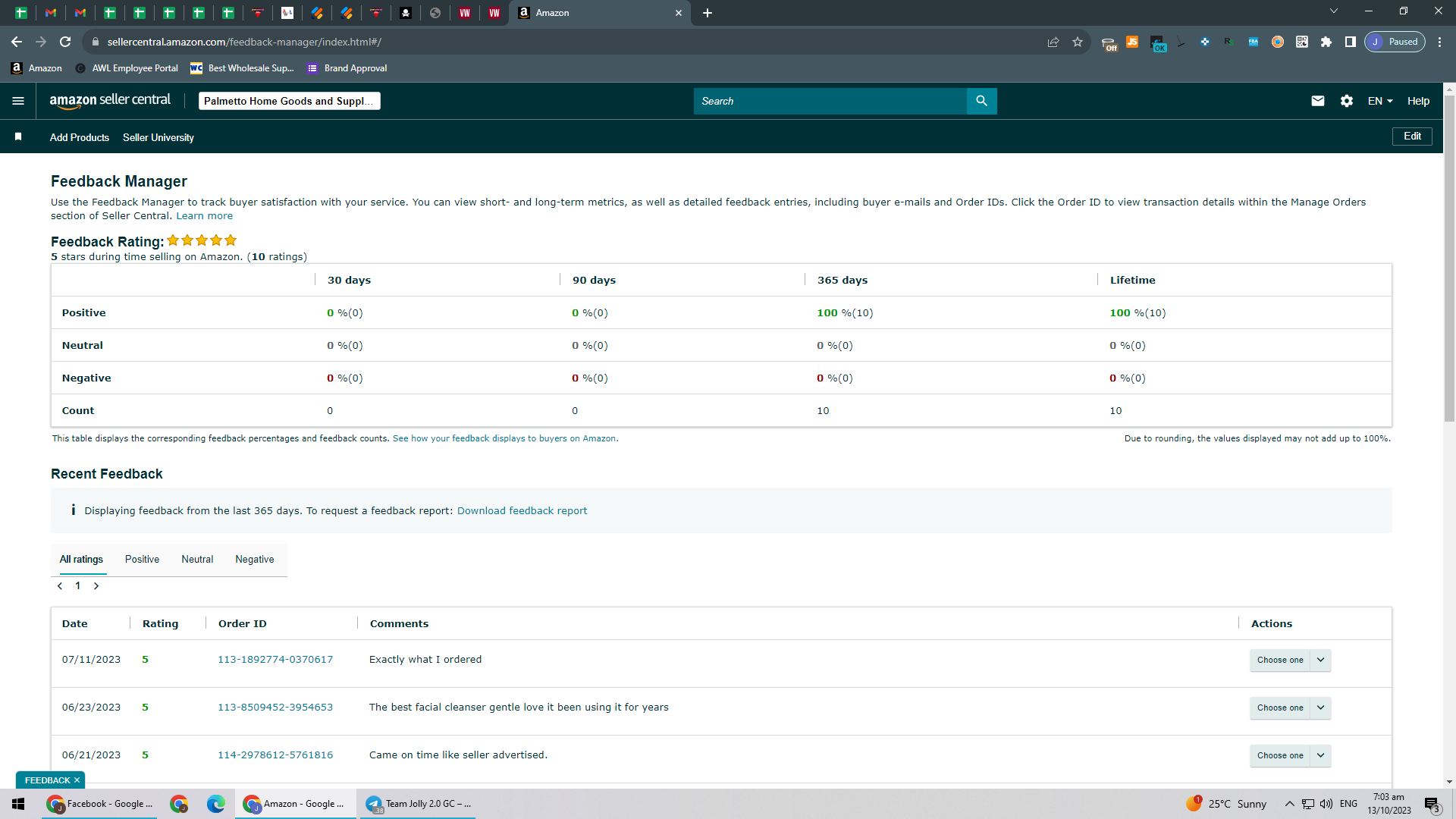This screenshot has width=1456, height=819.
Task: Click into the Search input field
Action: 830,101
